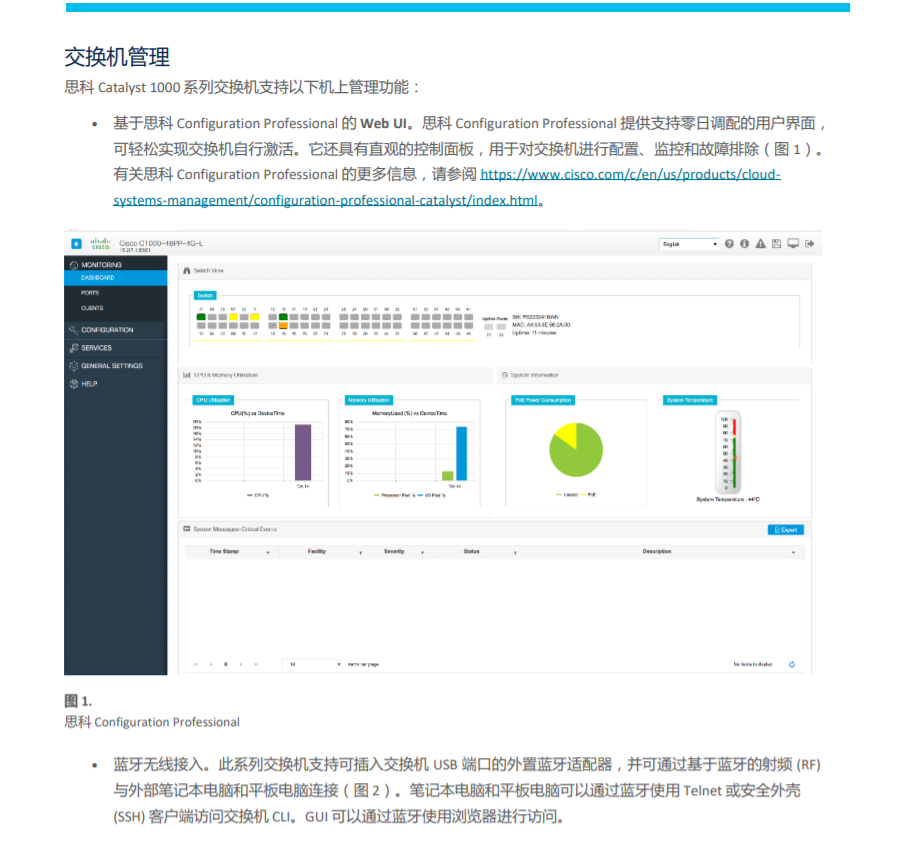Click the lifebuoy icon beside HELP
The width and height of the screenshot is (913, 847).
coord(73,384)
